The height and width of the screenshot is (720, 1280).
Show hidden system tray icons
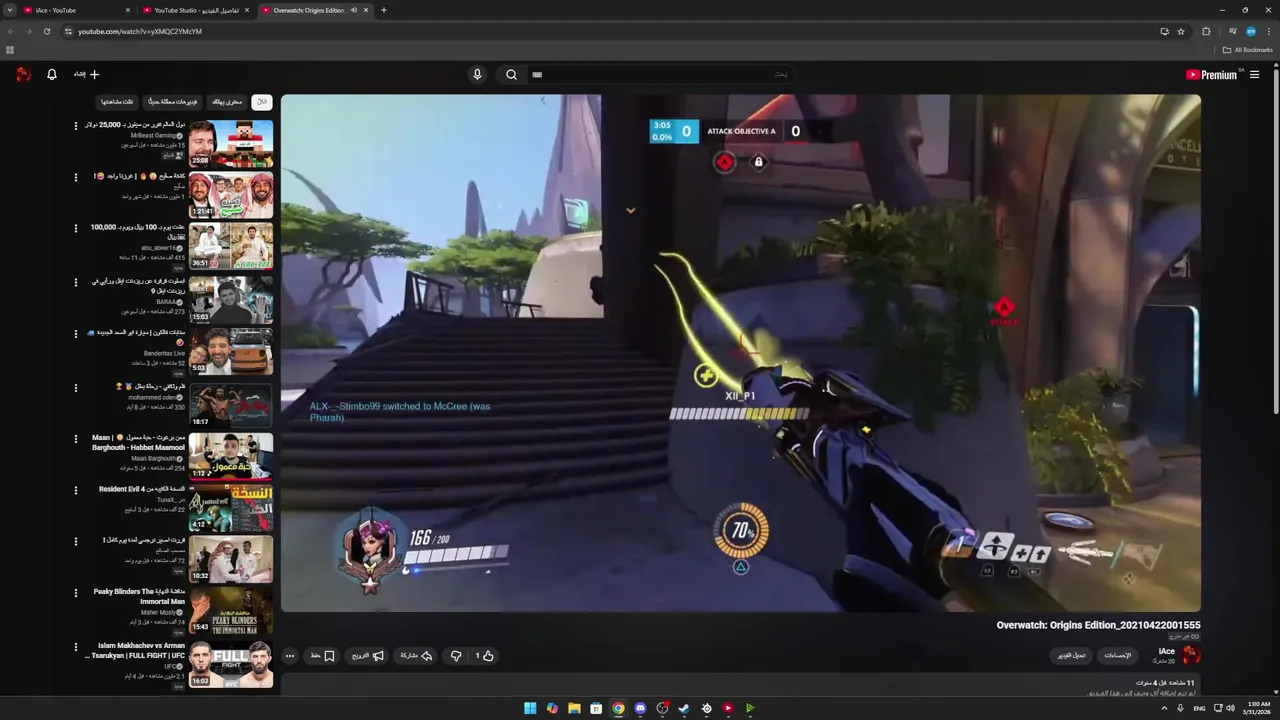(1164, 708)
